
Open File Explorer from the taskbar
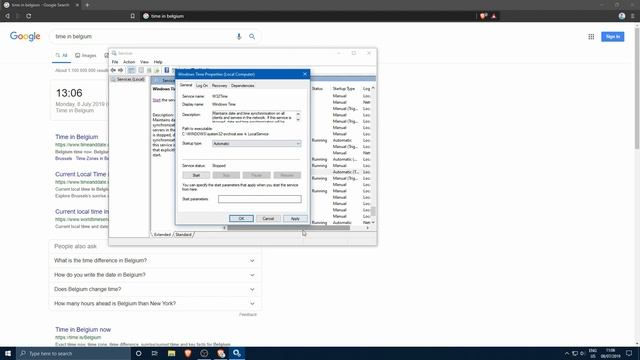[x=171, y=353]
